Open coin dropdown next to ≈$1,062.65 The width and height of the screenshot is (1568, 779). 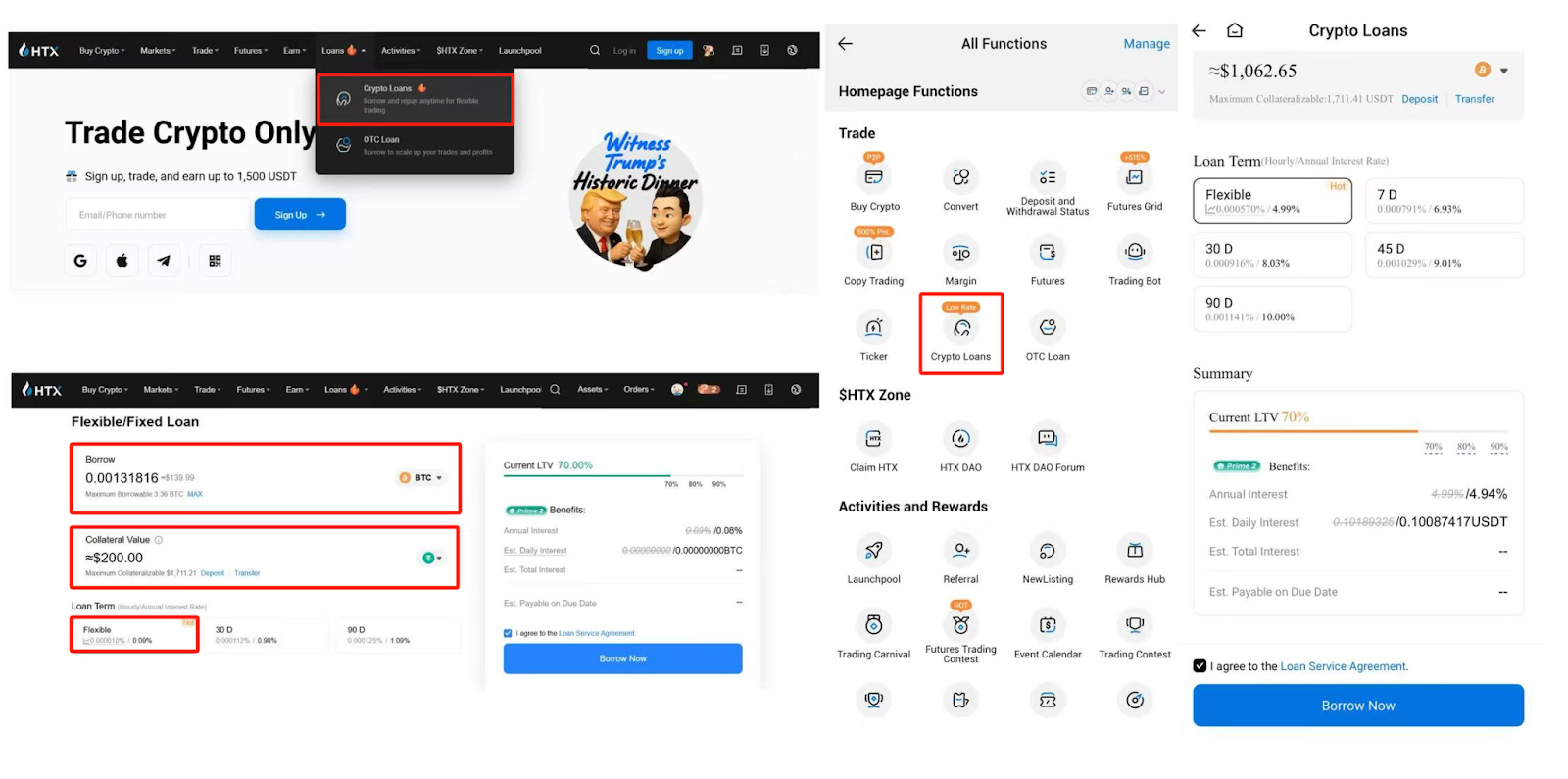(1493, 71)
